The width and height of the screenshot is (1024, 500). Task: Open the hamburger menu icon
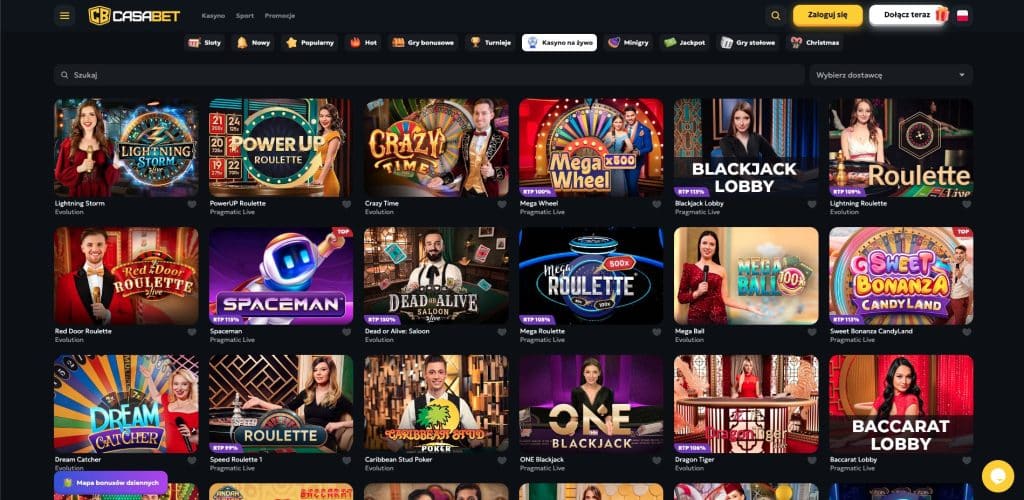pyautogui.click(x=64, y=16)
